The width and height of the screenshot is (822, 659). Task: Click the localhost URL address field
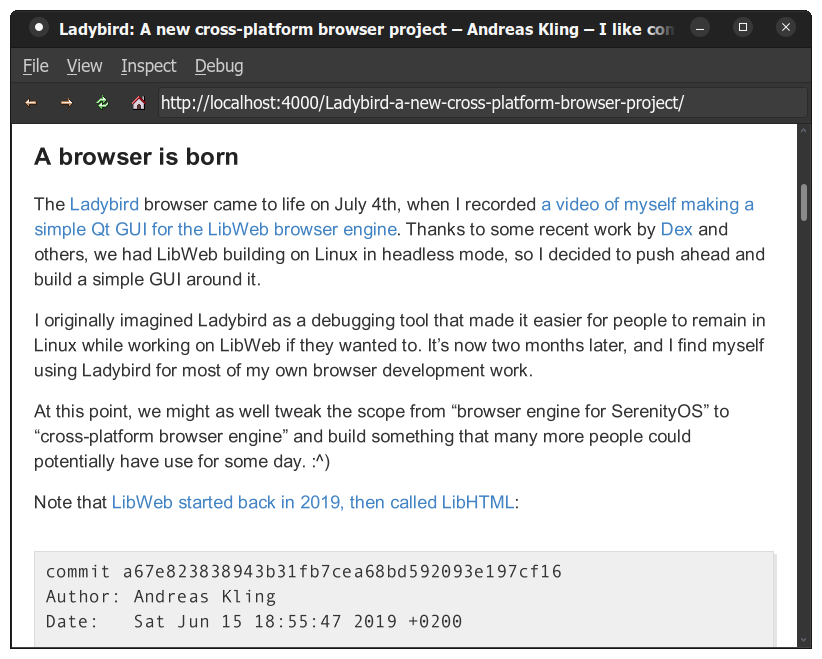pyautogui.click(x=480, y=103)
